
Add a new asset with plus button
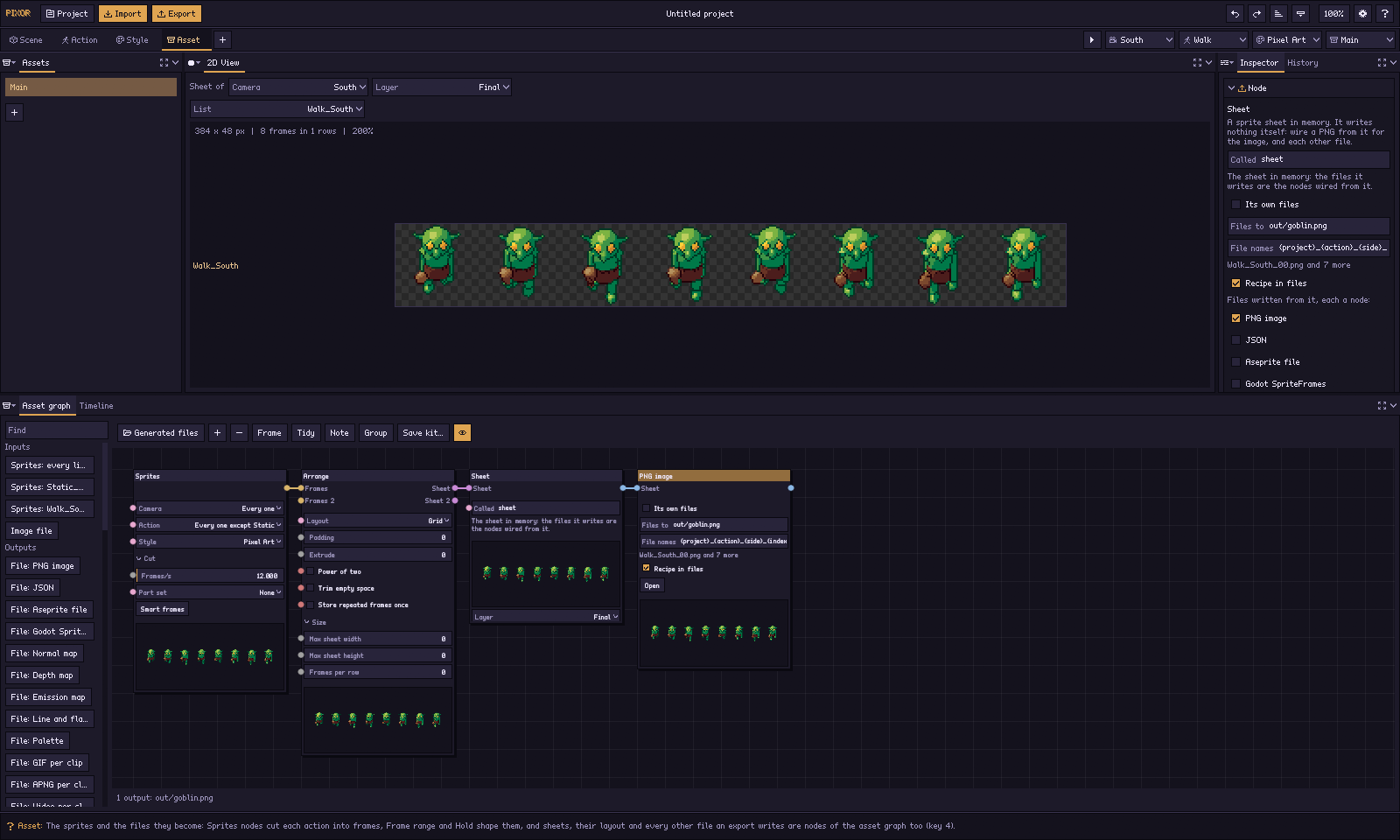14,112
